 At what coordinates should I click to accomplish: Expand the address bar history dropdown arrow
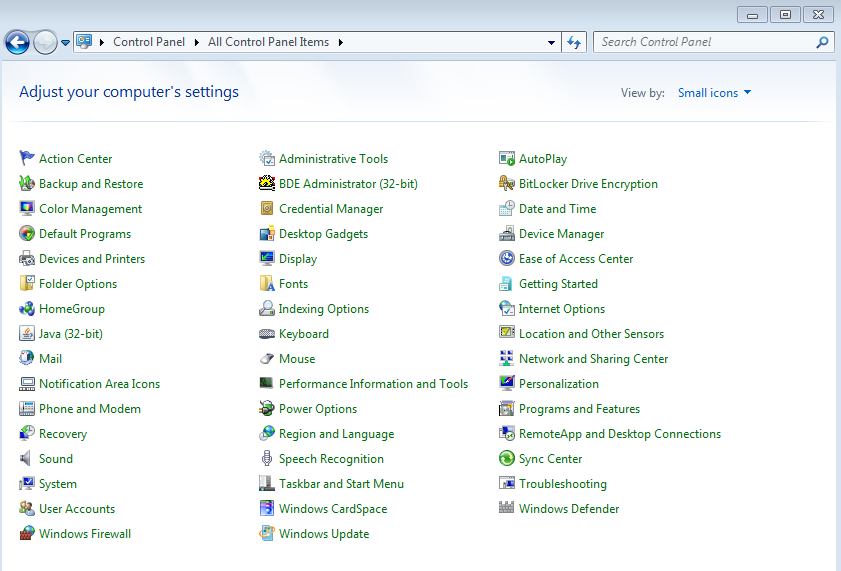551,42
